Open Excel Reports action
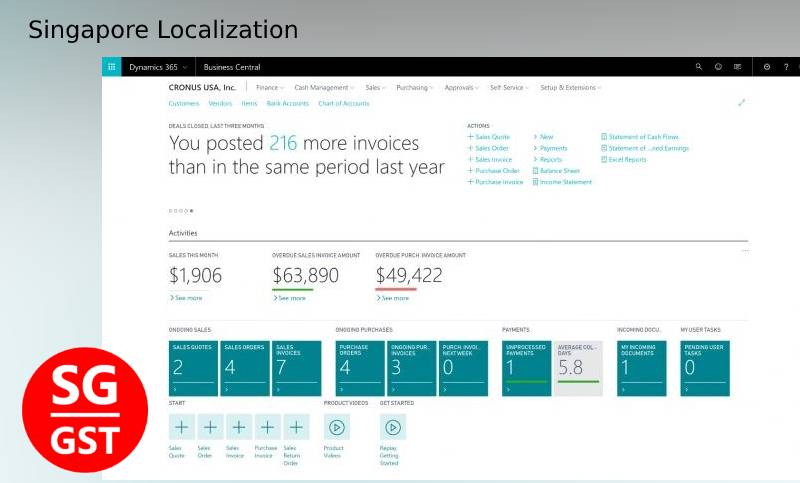 point(623,159)
